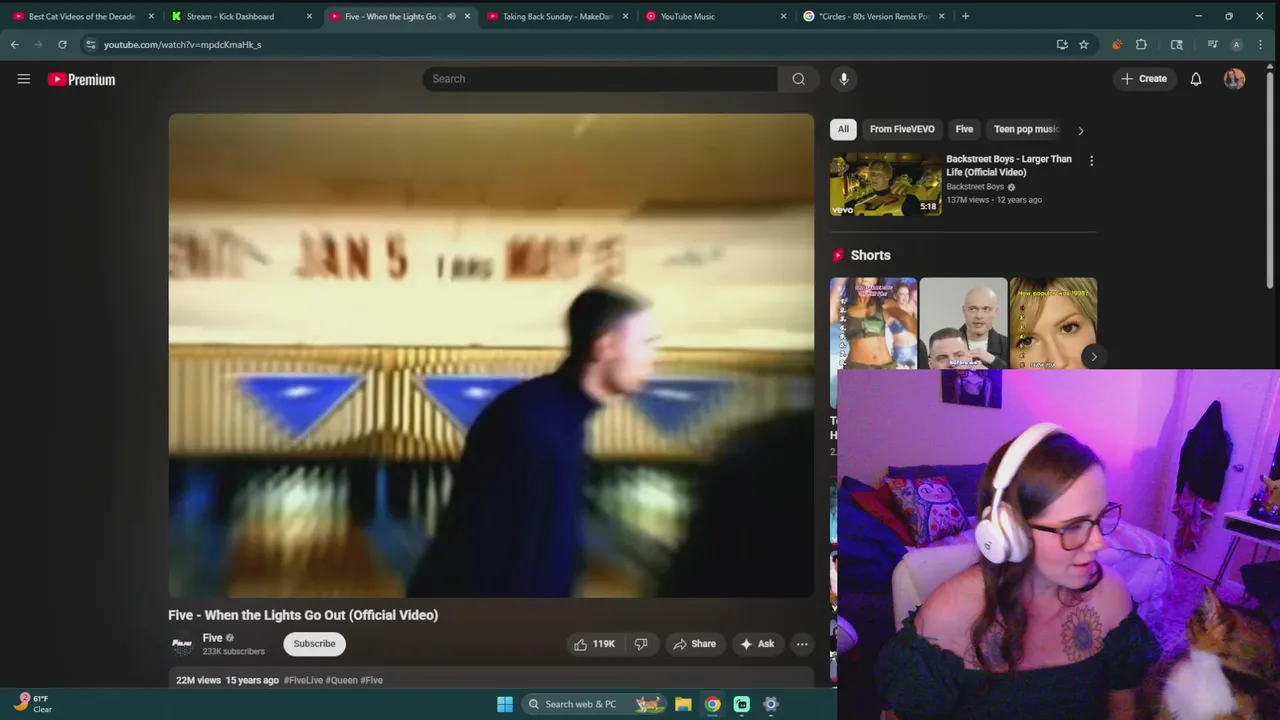
Task: Open the bald man Shorts thumbnail
Action: (x=963, y=324)
